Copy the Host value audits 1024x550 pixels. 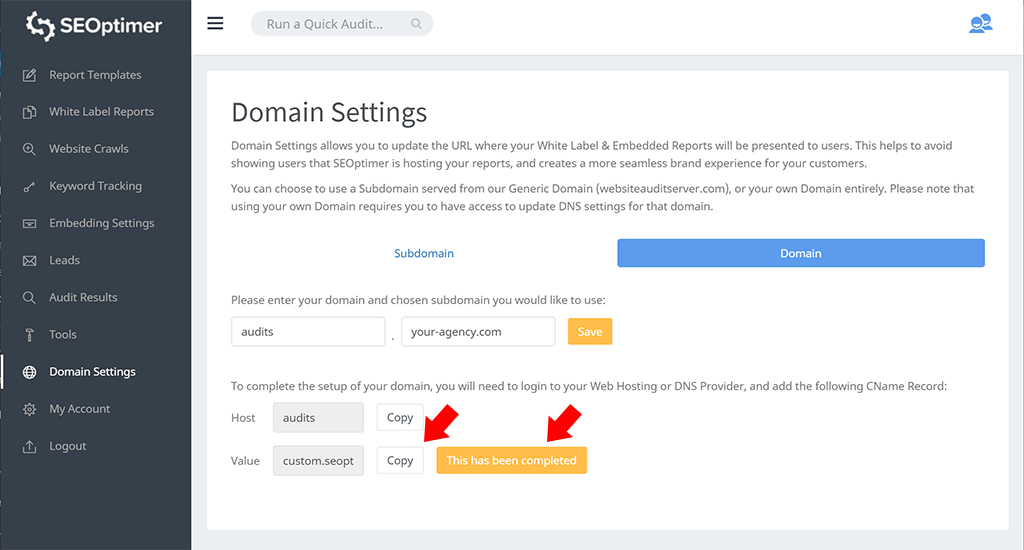(x=400, y=418)
